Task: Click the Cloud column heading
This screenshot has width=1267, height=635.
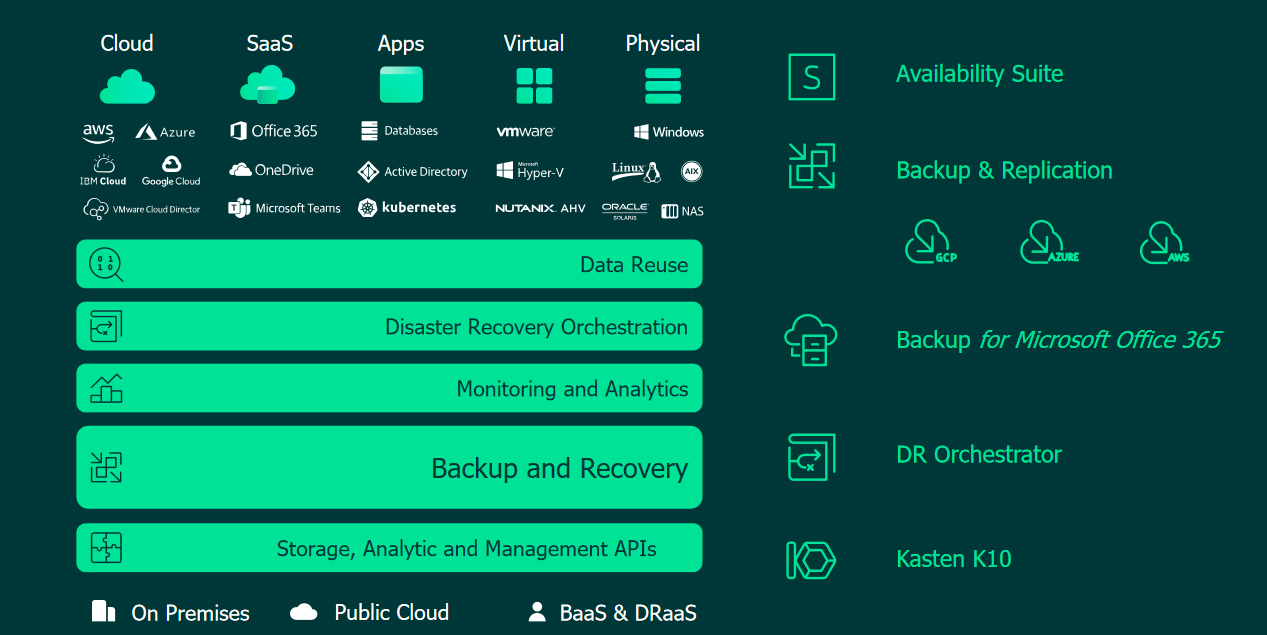Action: click(x=127, y=43)
